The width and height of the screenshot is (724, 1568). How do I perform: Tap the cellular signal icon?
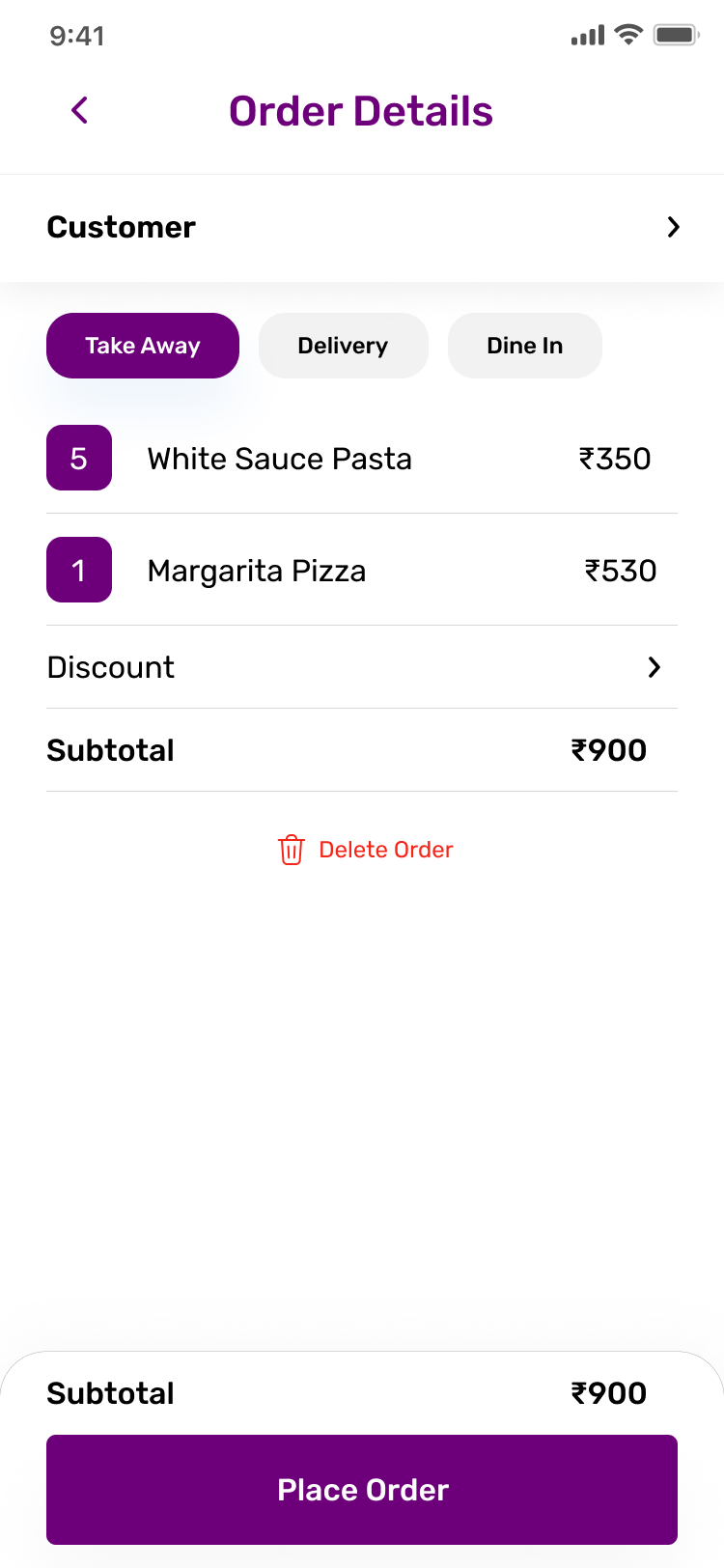pyautogui.click(x=587, y=36)
